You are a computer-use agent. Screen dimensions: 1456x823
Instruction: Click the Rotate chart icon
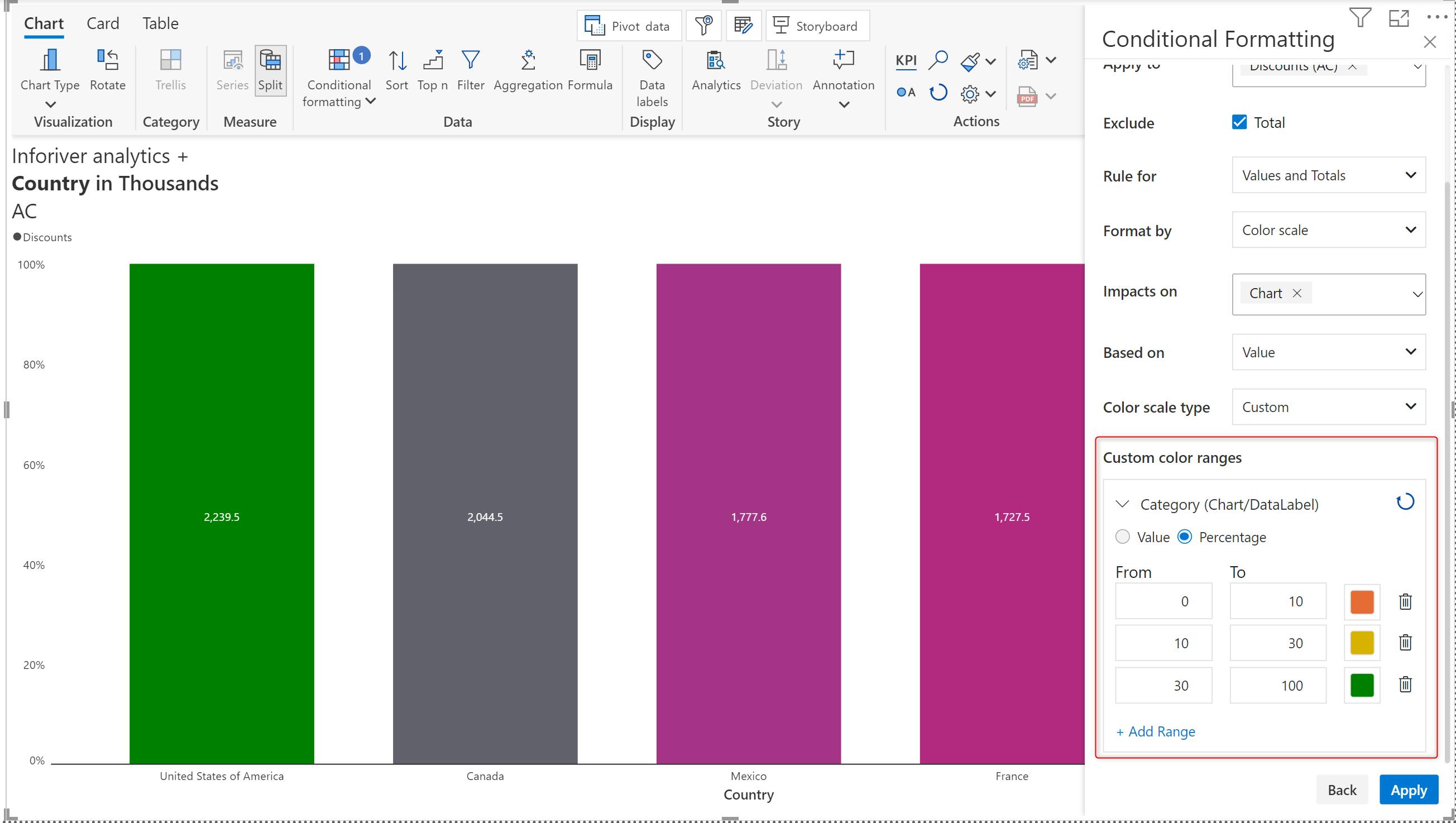107,60
